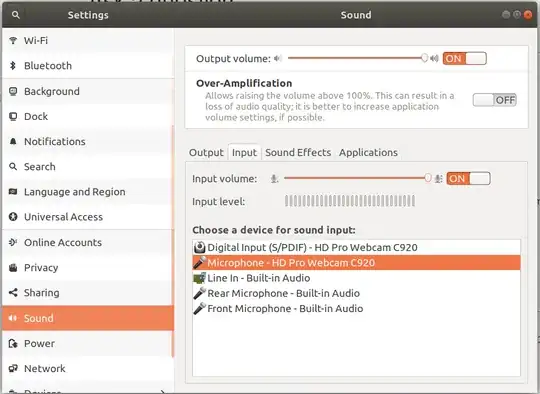This screenshot has width=540, height=394.
Task: Click the Language and Region flag icon
Action: tap(13, 191)
